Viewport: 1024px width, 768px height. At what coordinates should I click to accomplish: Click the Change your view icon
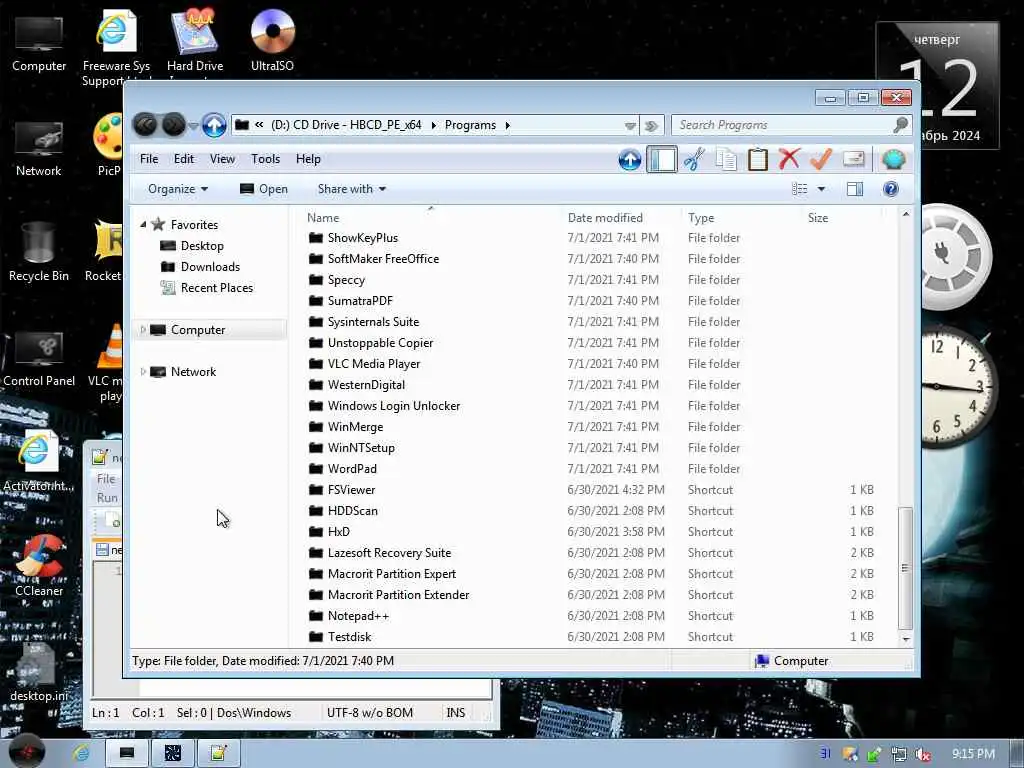[799, 189]
